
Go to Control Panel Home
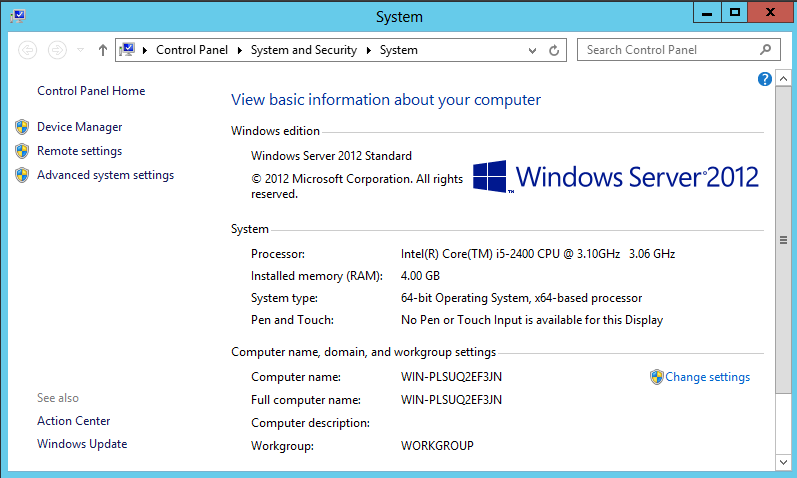click(91, 91)
